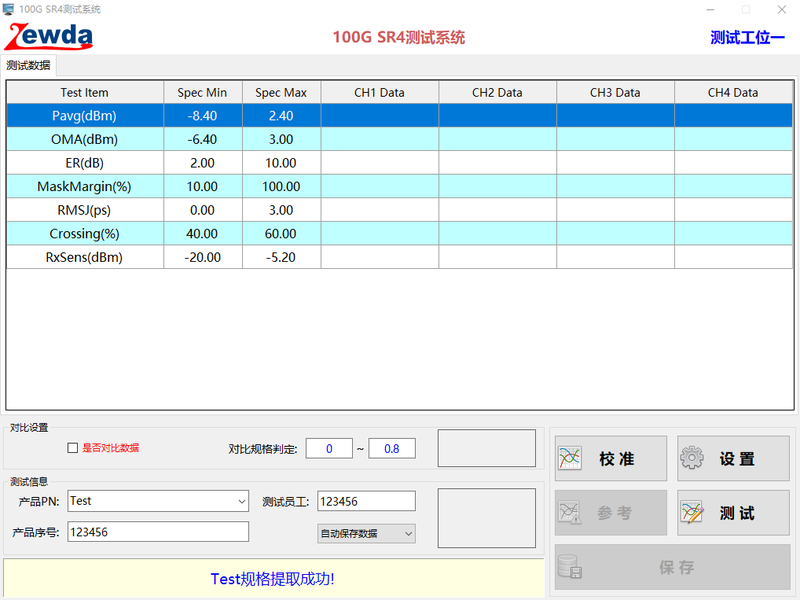Click the CH1 Data column header

click(x=380, y=92)
